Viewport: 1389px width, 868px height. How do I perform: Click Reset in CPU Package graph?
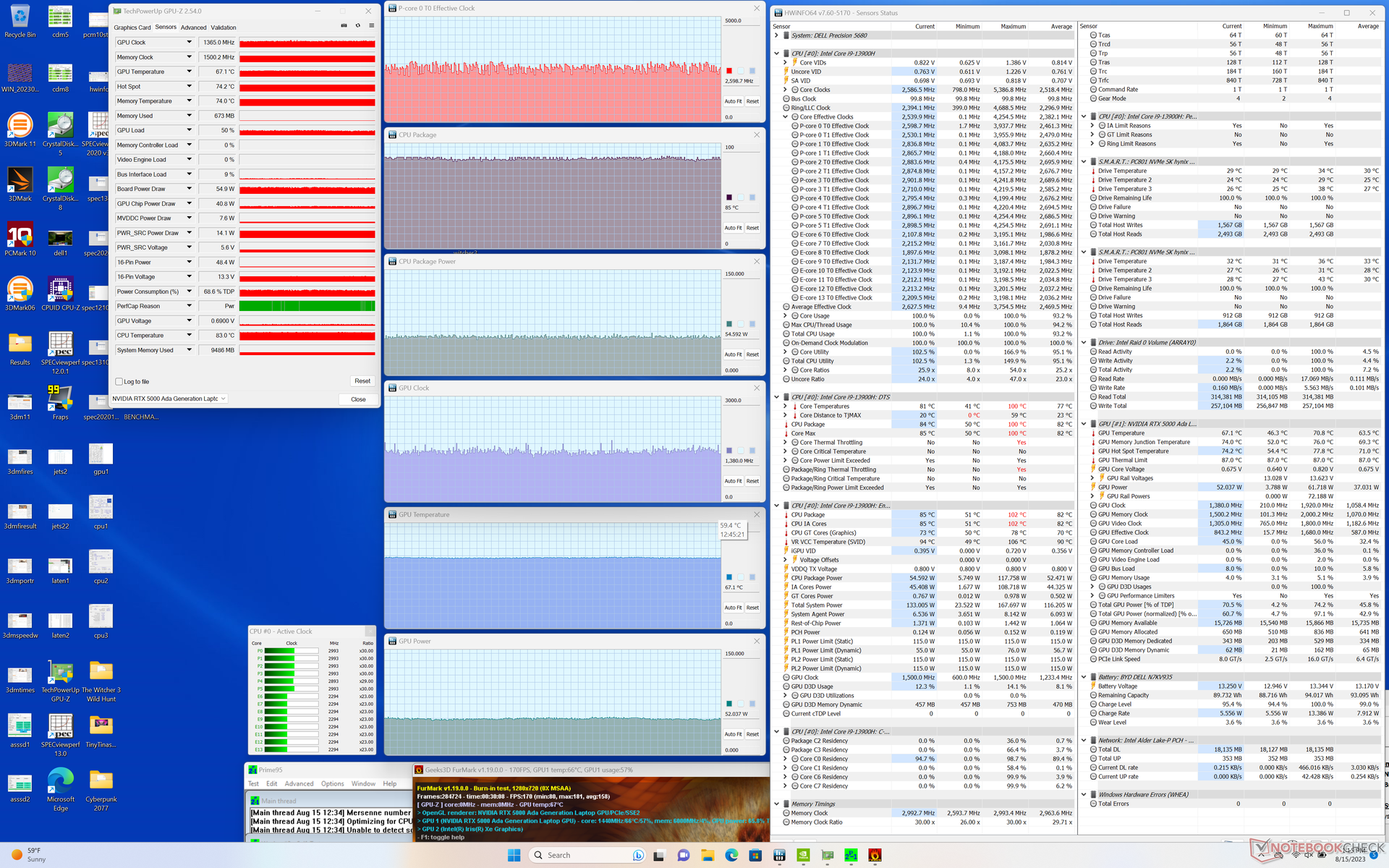coord(752,228)
